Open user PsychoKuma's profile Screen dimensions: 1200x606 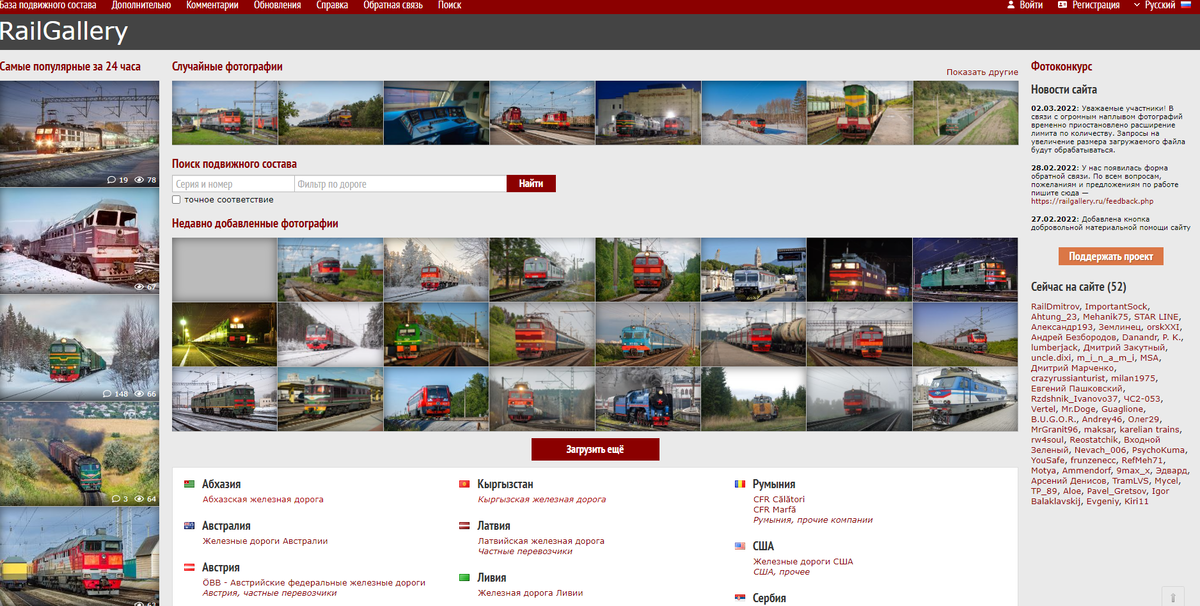1158,451
